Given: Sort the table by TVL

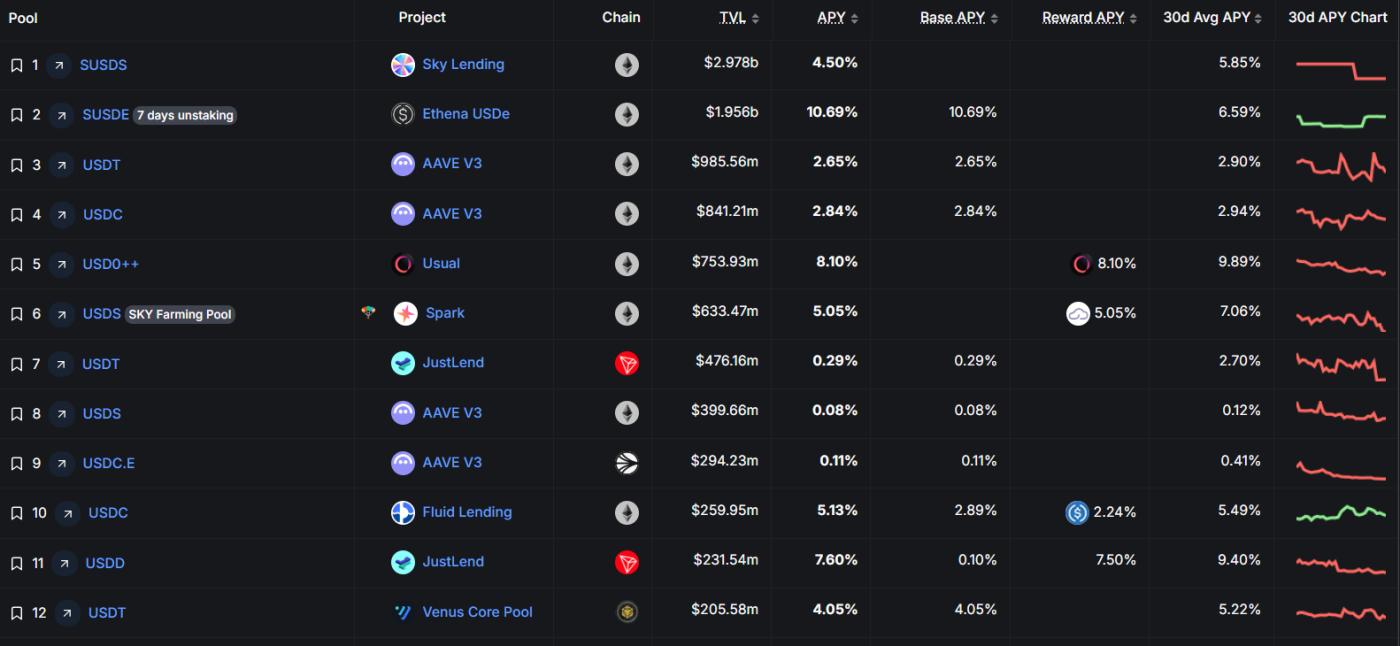Looking at the screenshot, I should (x=736, y=17).
